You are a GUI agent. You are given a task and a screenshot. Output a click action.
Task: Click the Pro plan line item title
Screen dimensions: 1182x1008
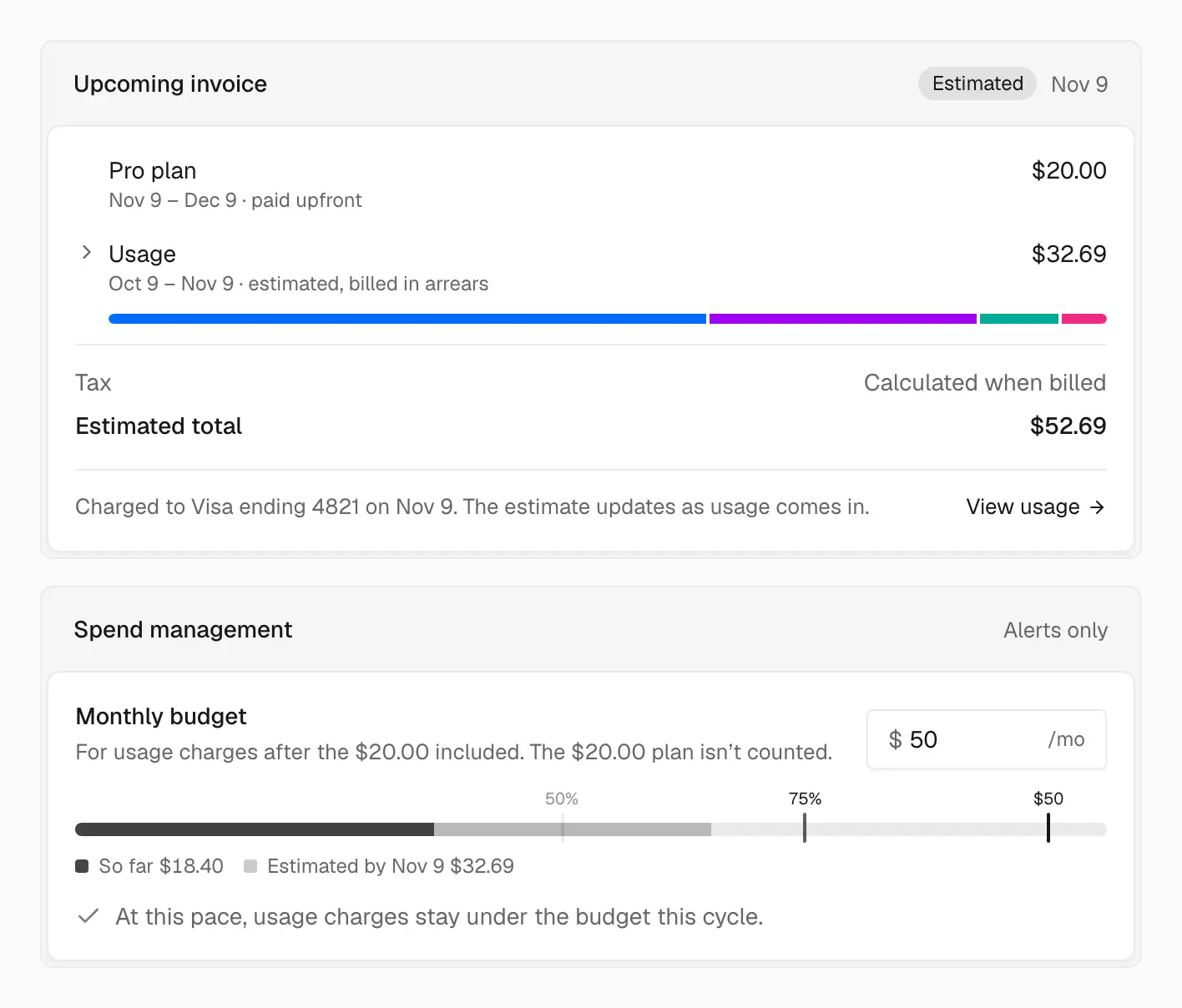click(x=153, y=171)
